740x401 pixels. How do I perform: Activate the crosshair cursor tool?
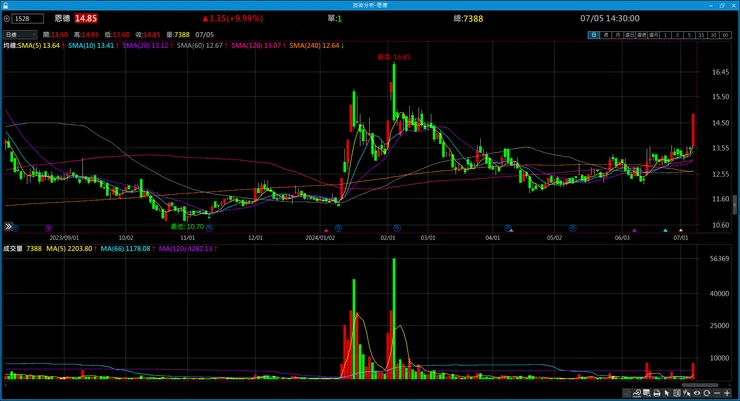pos(687,393)
